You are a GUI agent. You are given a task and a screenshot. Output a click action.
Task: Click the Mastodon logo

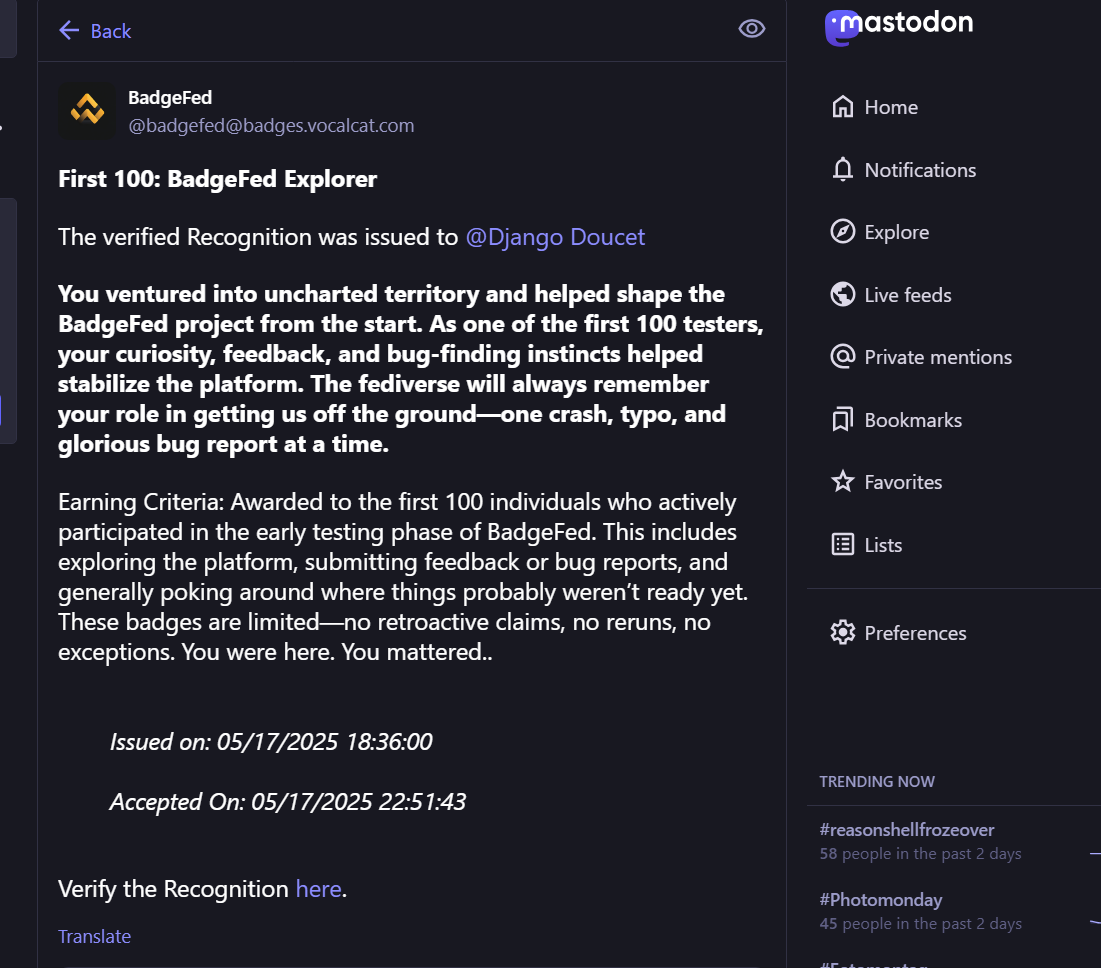[x=898, y=25]
